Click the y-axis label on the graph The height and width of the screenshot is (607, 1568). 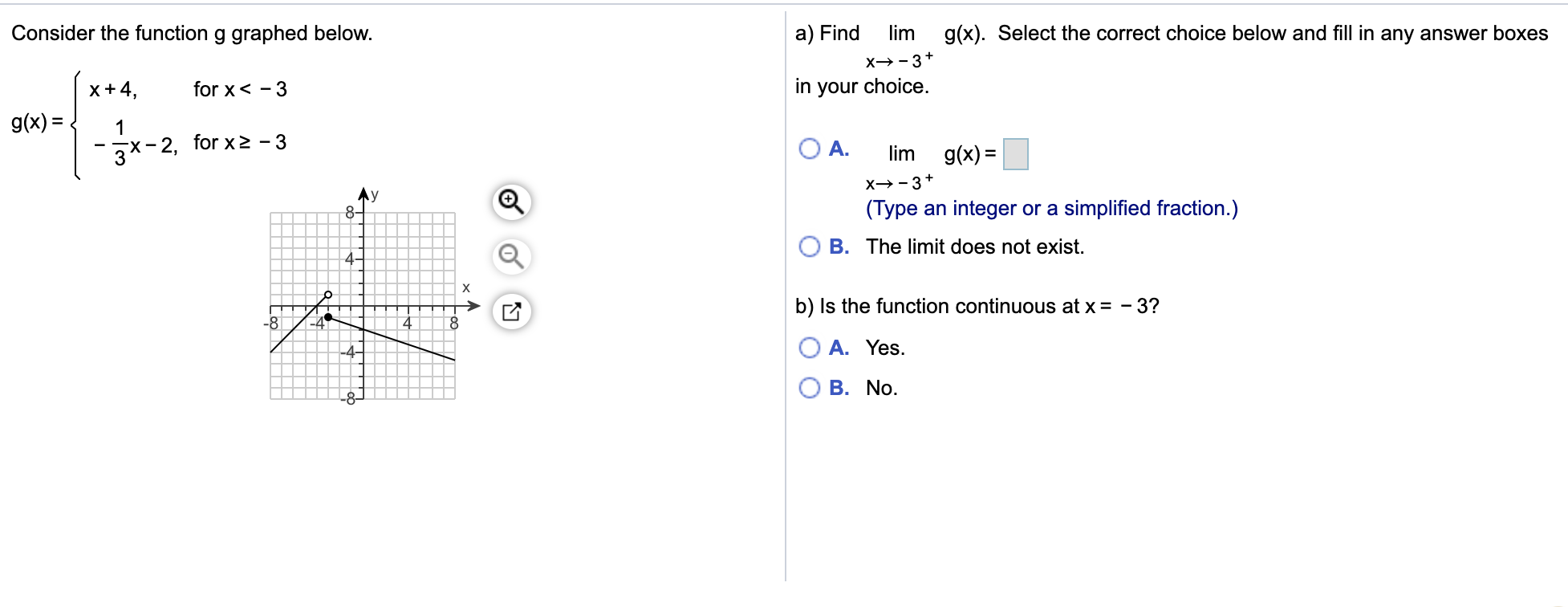[375, 194]
